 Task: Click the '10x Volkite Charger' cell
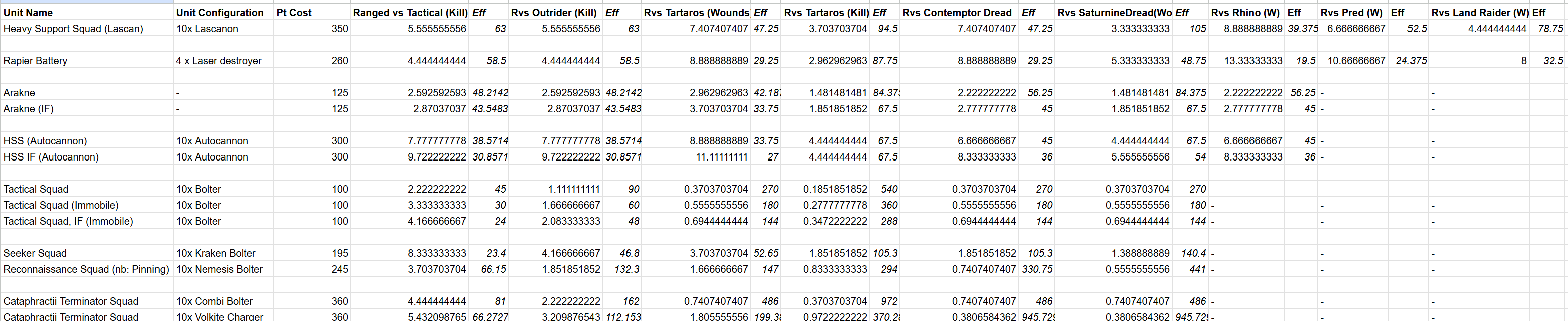223,316
